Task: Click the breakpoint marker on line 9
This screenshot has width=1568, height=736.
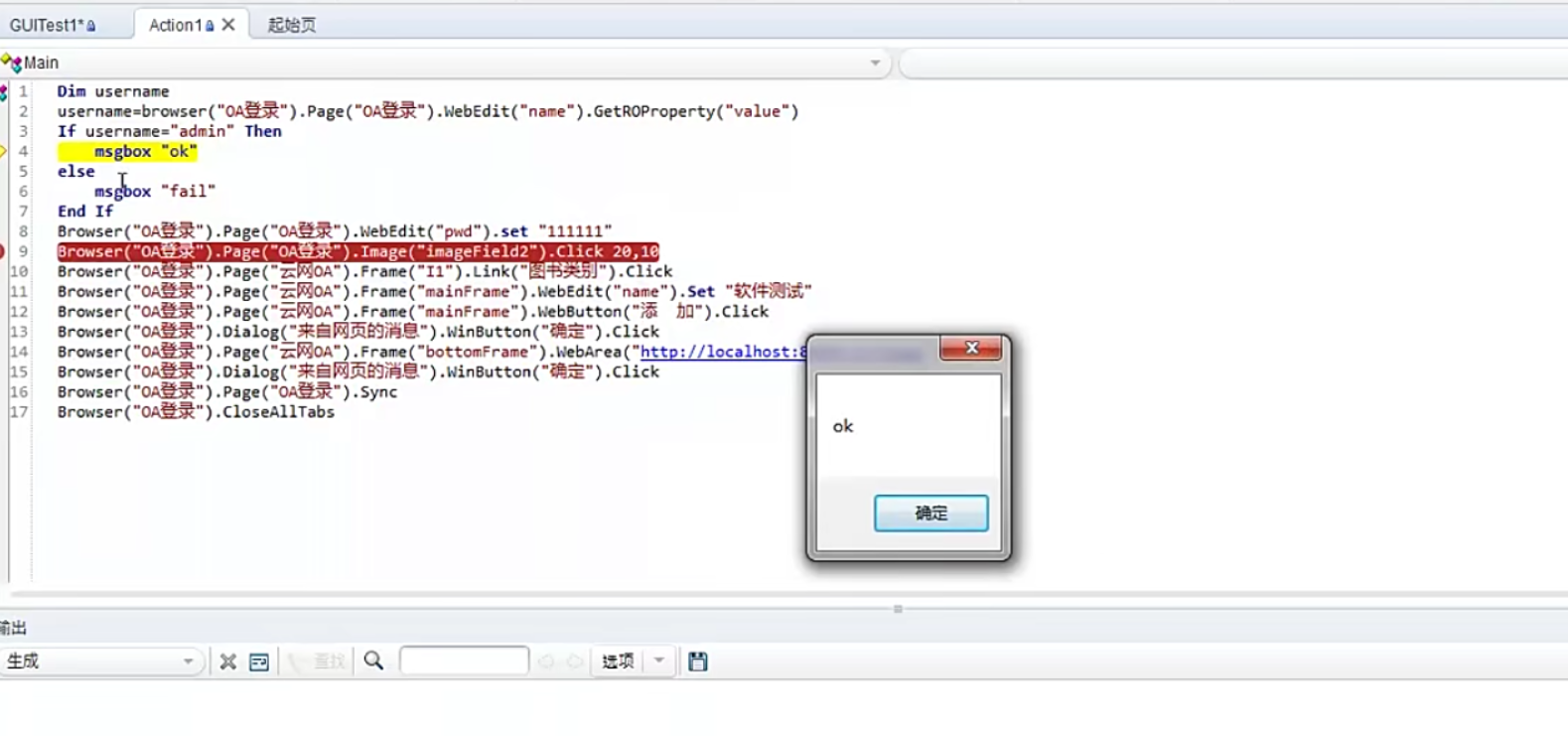Action: coord(3,251)
